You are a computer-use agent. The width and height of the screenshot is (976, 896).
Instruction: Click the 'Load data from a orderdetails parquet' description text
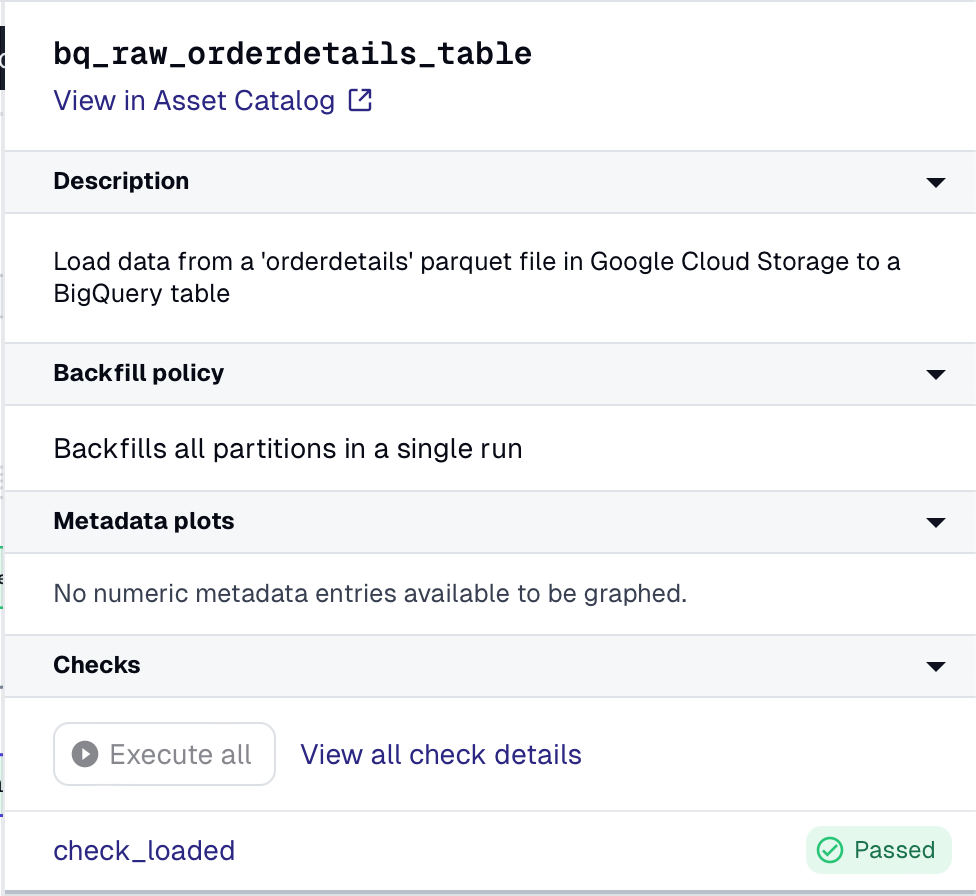(477, 277)
